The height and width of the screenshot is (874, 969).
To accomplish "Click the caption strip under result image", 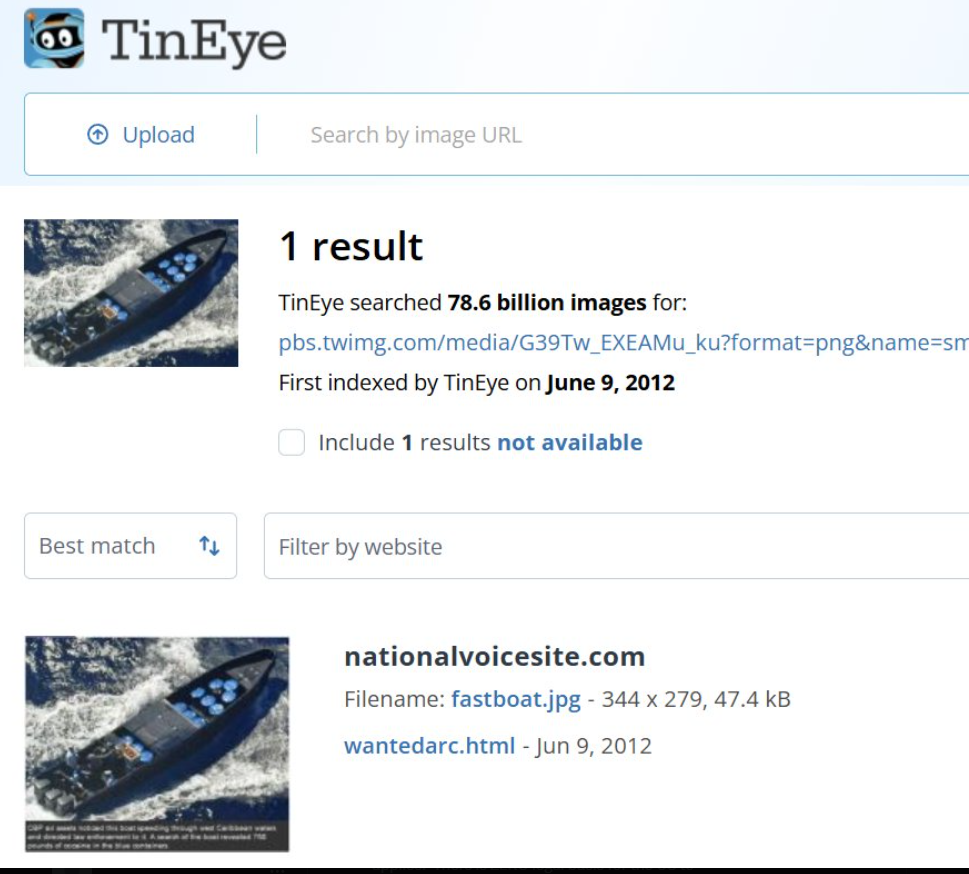I will click(157, 836).
